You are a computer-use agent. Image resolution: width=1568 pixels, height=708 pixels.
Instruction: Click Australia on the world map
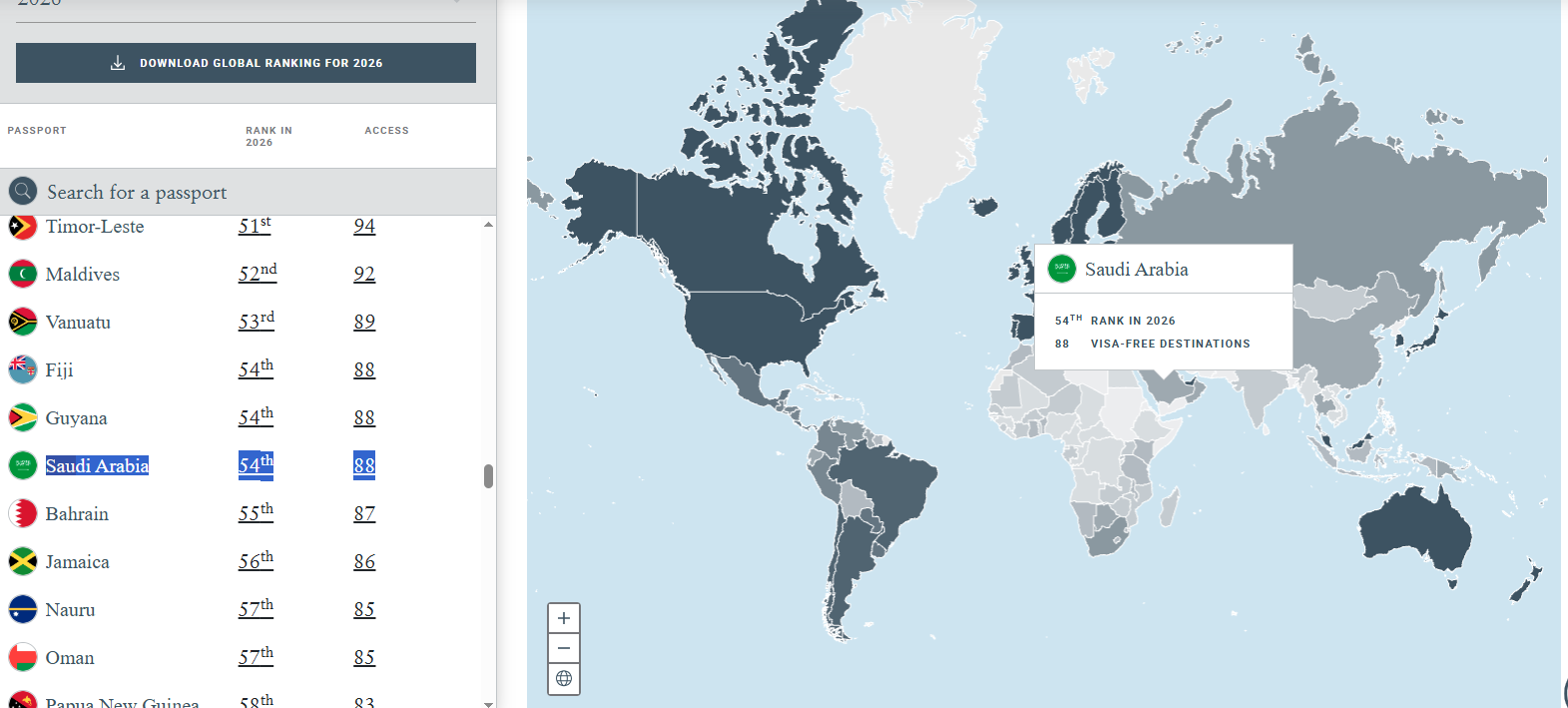1412,524
